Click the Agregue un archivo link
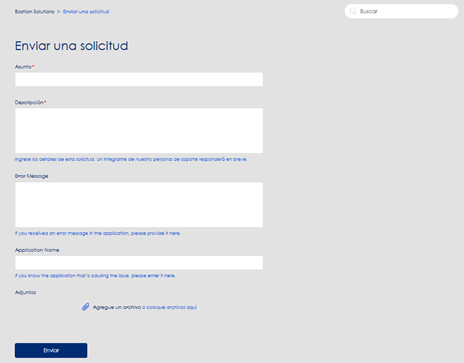This screenshot has width=464, height=363. (117, 307)
